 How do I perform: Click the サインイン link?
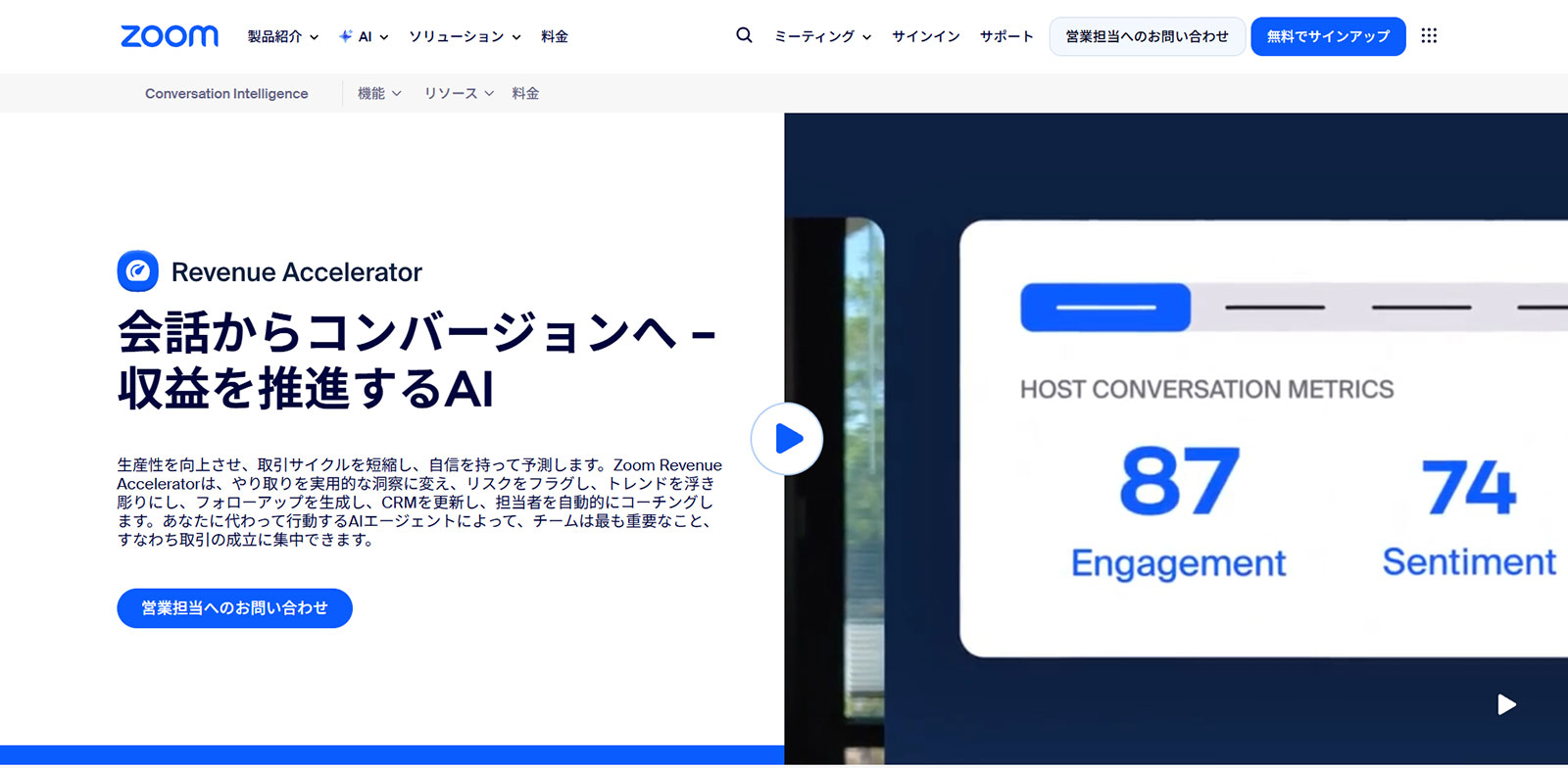click(925, 36)
